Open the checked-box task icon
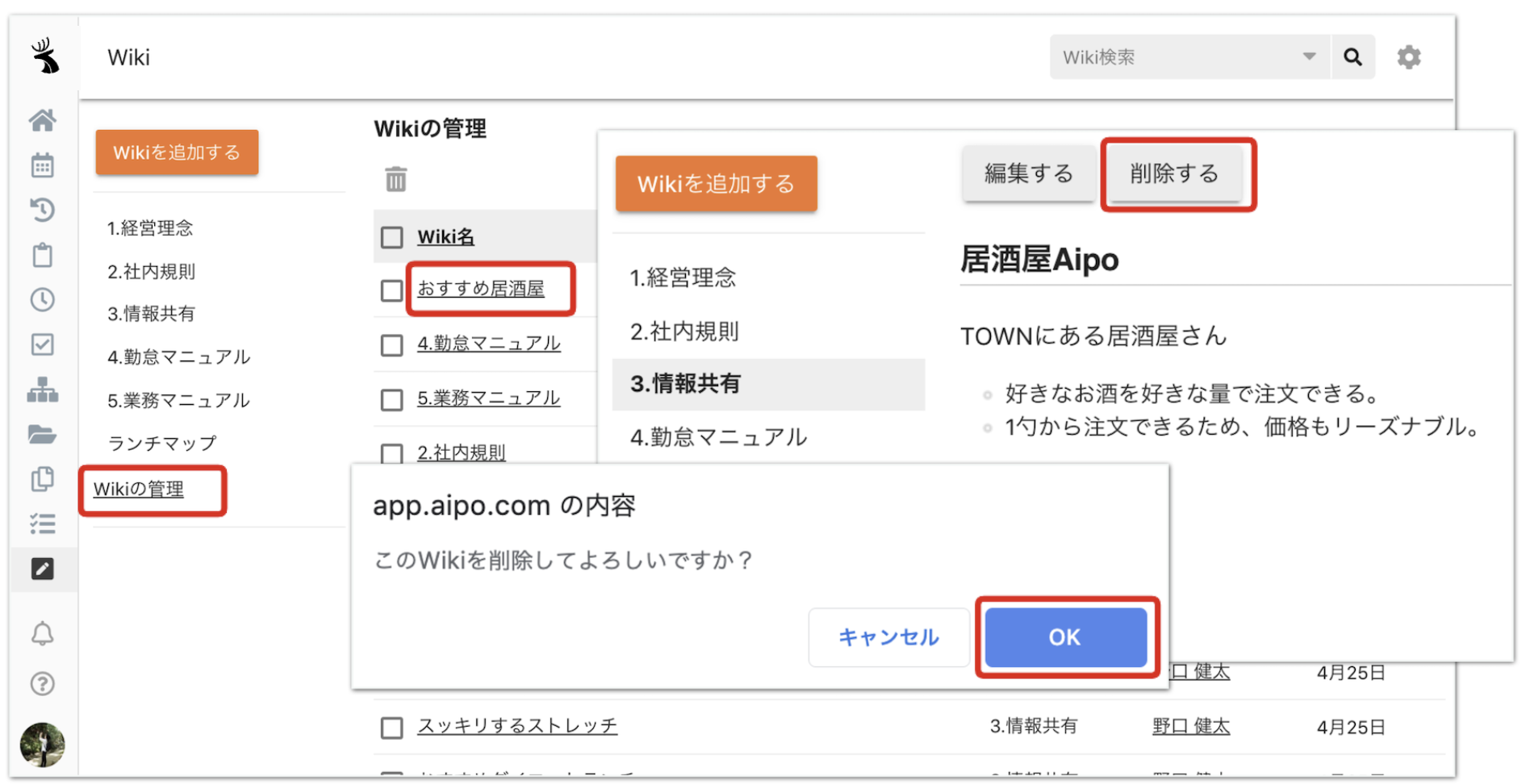This screenshot has height=784, width=1530. click(43, 344)
